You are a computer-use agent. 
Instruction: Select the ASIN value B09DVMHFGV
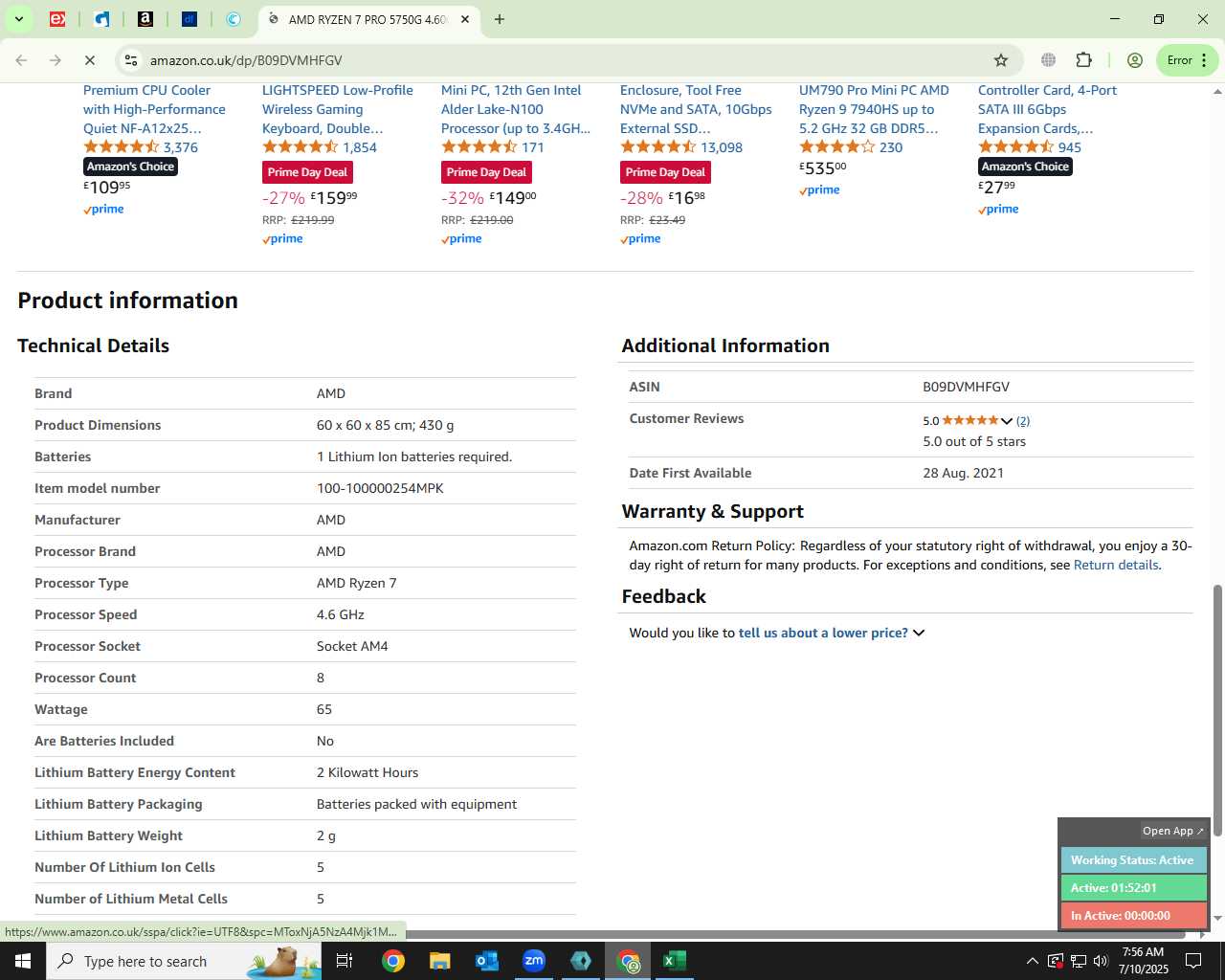966,387
